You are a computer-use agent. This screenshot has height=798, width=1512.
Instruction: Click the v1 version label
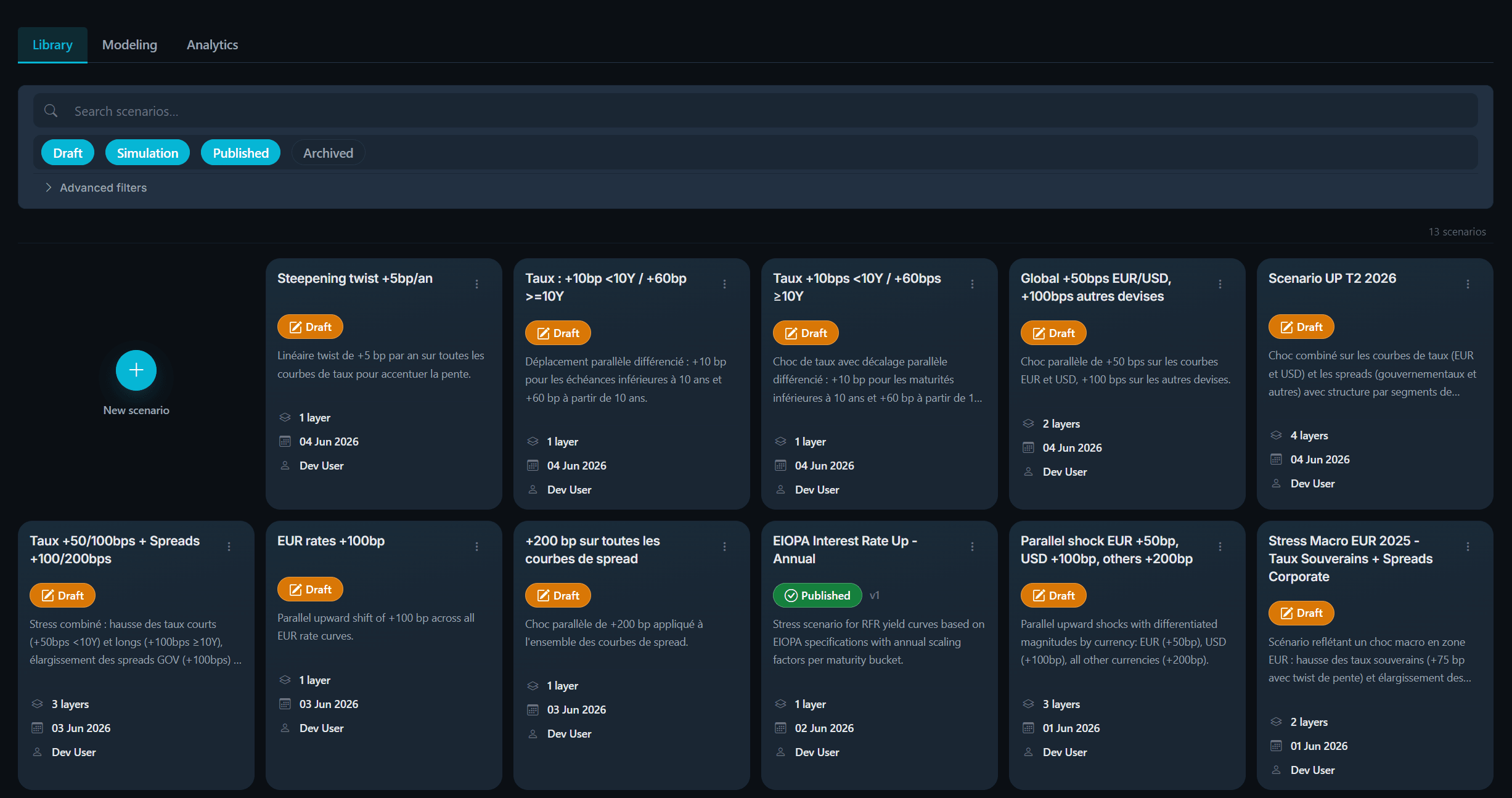(x=875, y=595)
